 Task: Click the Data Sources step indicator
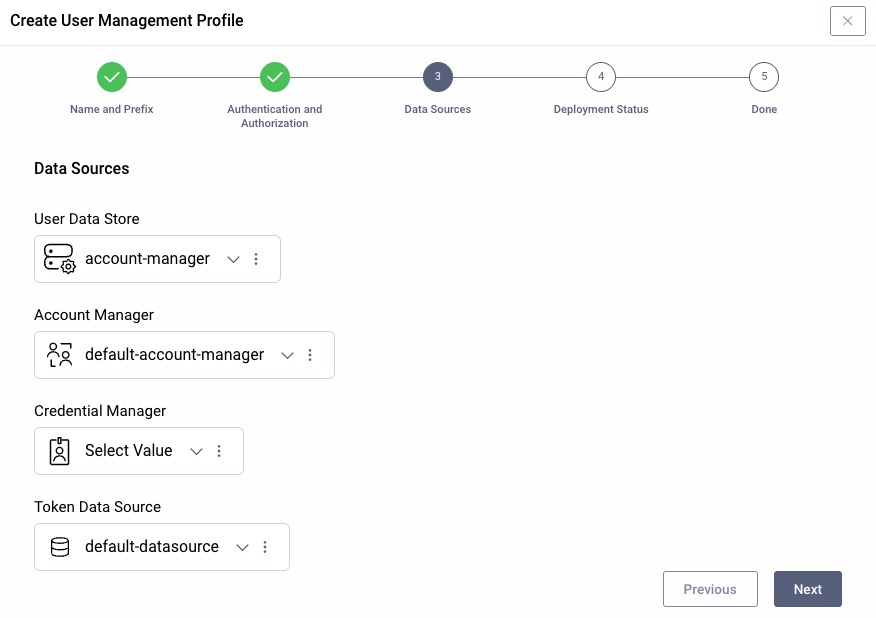point(437,76)
